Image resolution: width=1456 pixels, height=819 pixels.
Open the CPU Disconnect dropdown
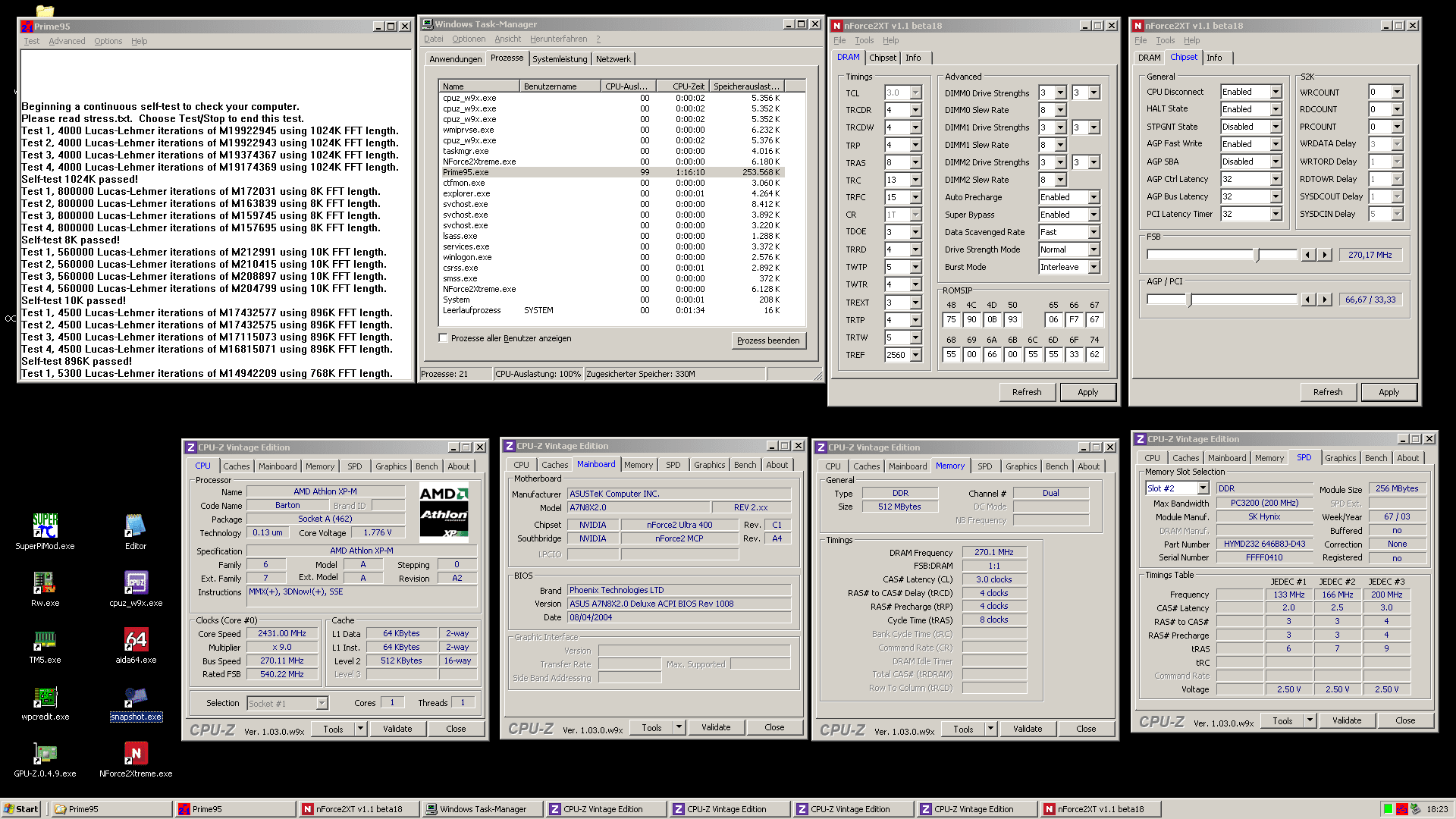pos(1276,92)
